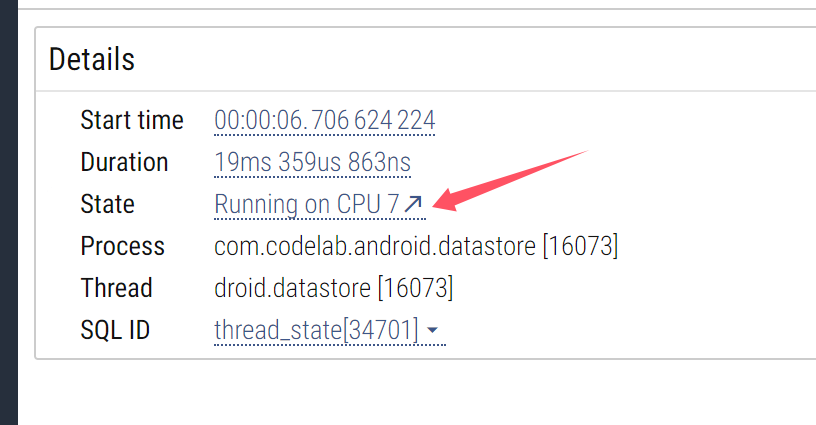Open the thread_state[34701] SQL ID menu

pos(329,330)
